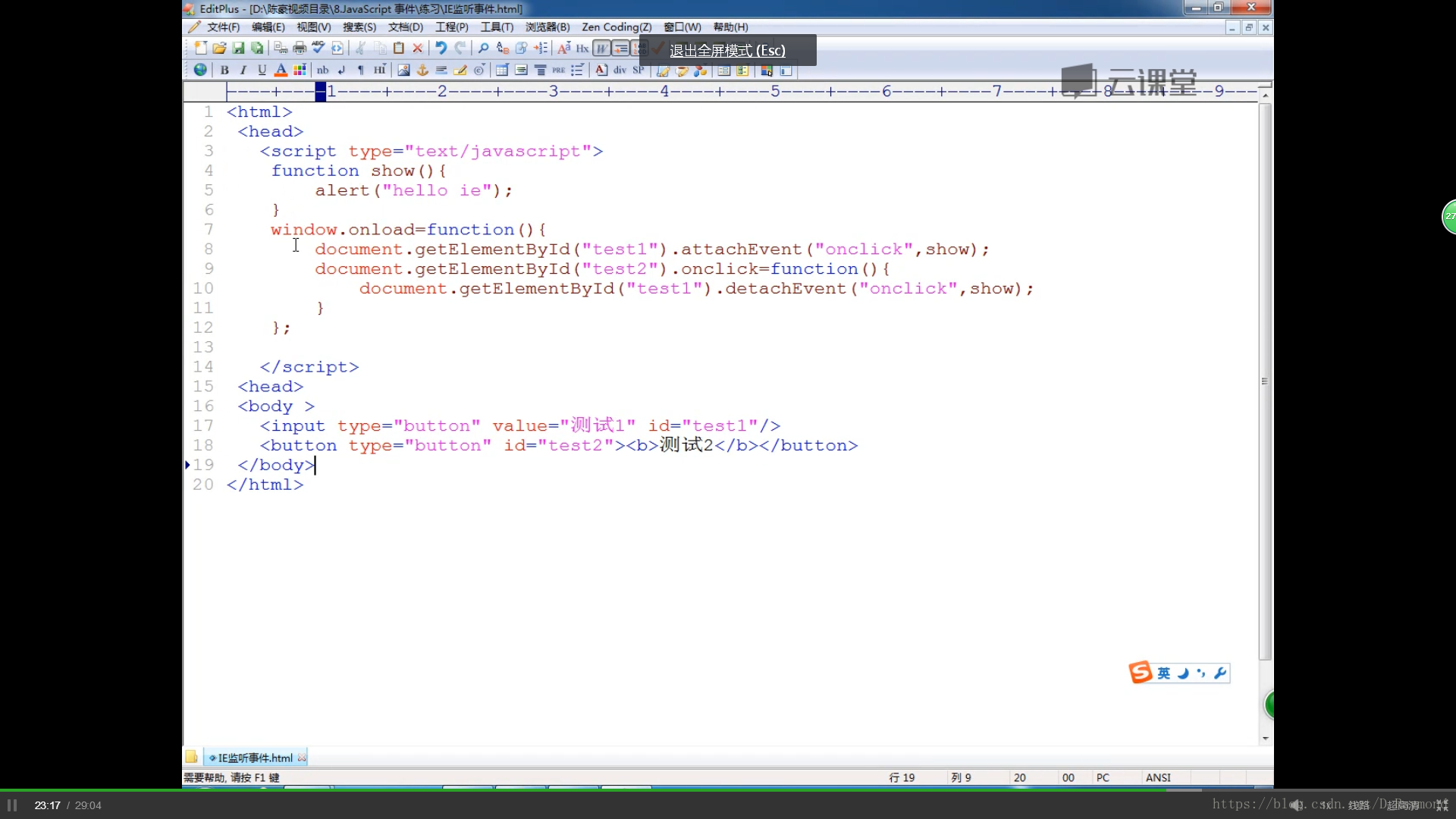Click the font color A icon
This screenshot has width=1456, height=819.
281,70
